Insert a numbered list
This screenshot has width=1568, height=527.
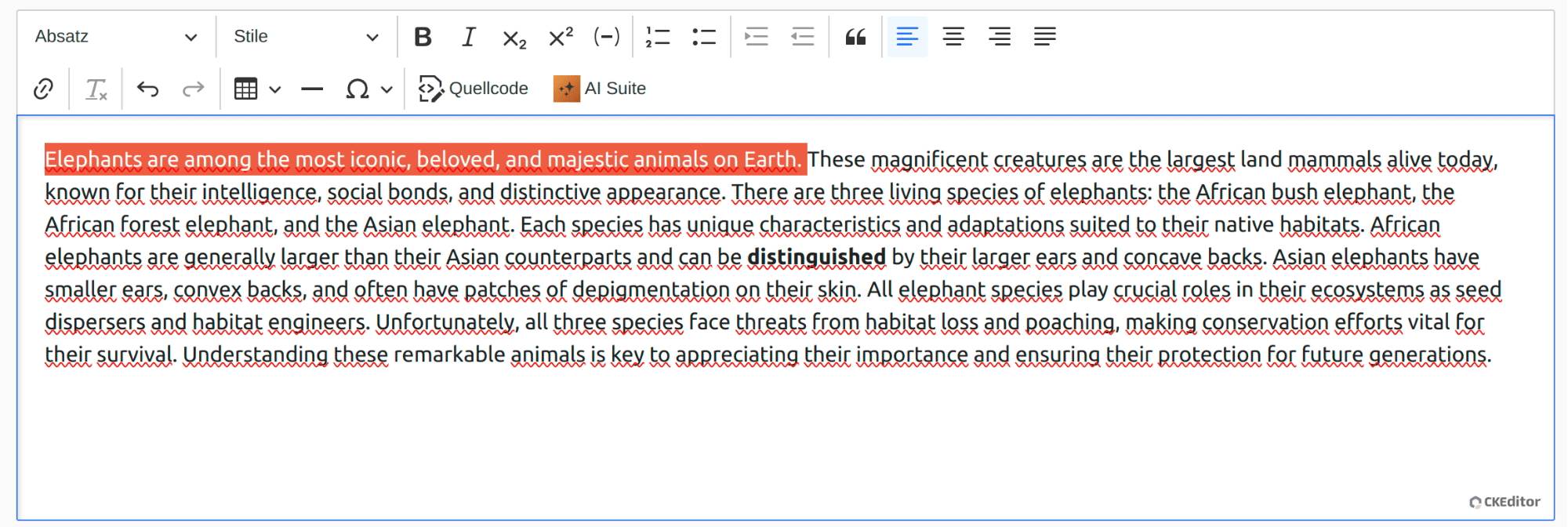[x=657, y=37]
